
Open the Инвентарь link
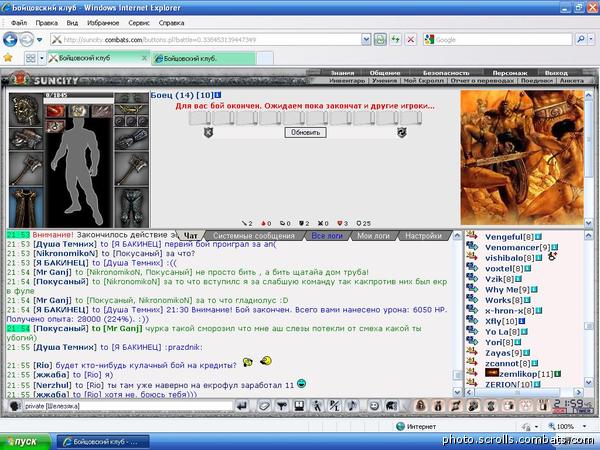[x=347, y=81]
